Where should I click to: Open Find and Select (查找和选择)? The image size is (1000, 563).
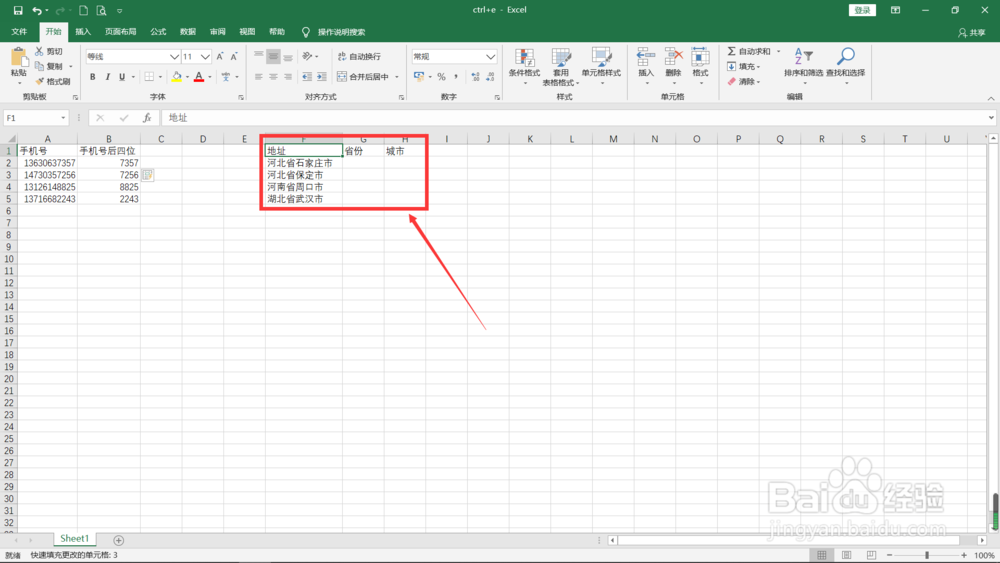coord(846,65)
